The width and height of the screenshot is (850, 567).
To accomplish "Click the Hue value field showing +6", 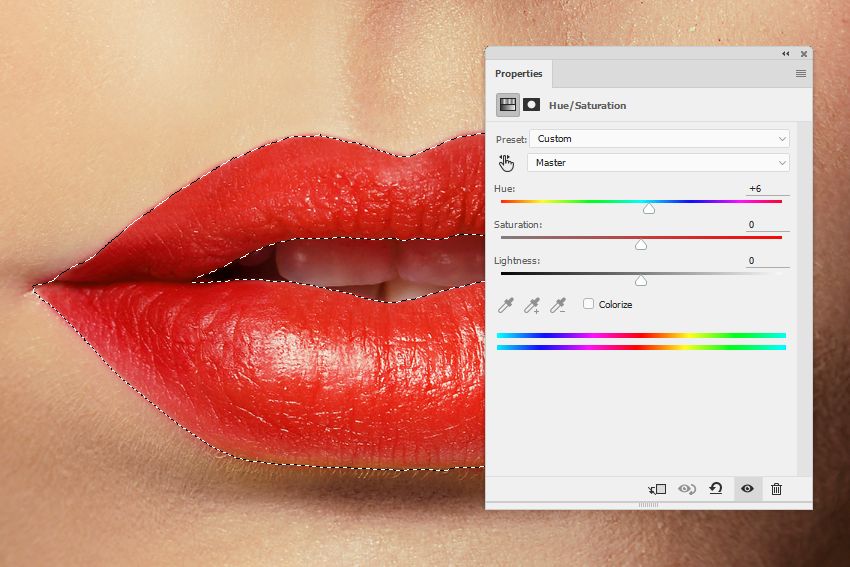I will 767,189.
